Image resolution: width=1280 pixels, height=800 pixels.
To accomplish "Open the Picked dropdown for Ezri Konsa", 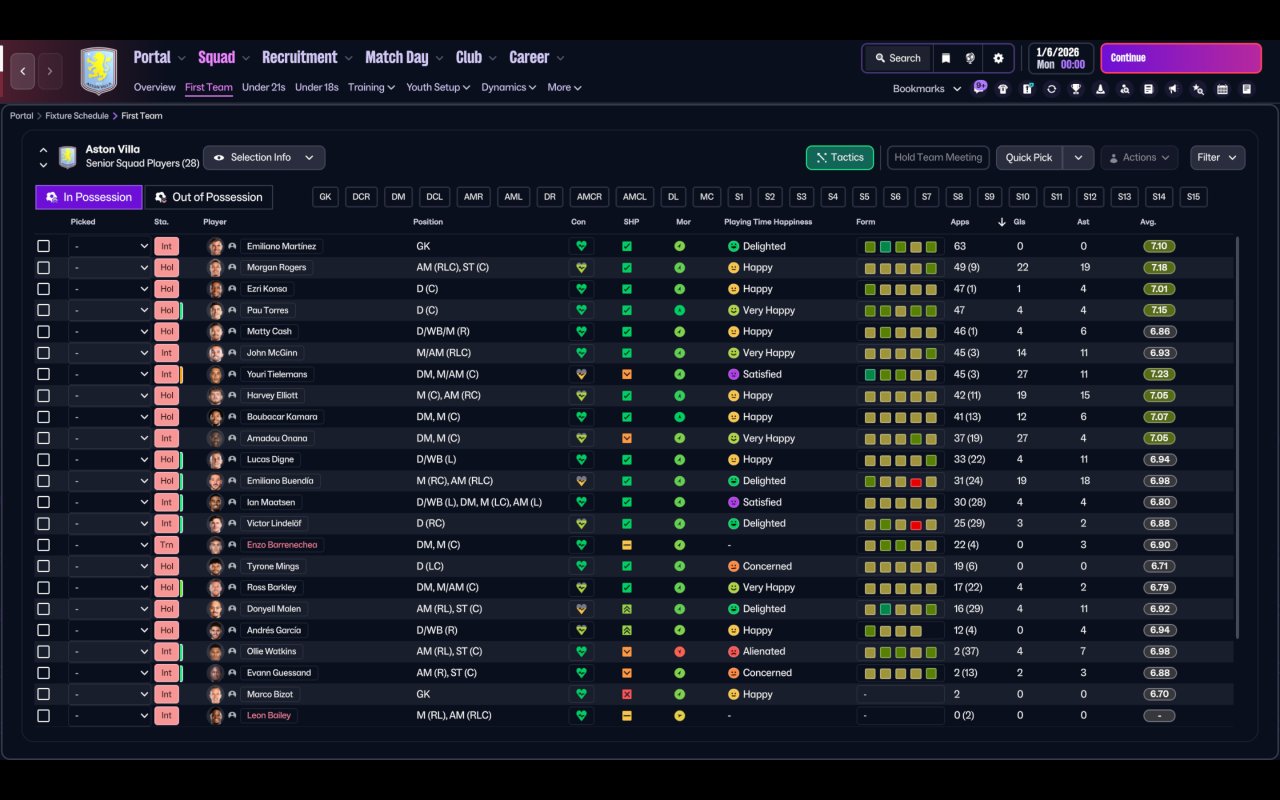I will coord(110,289).
